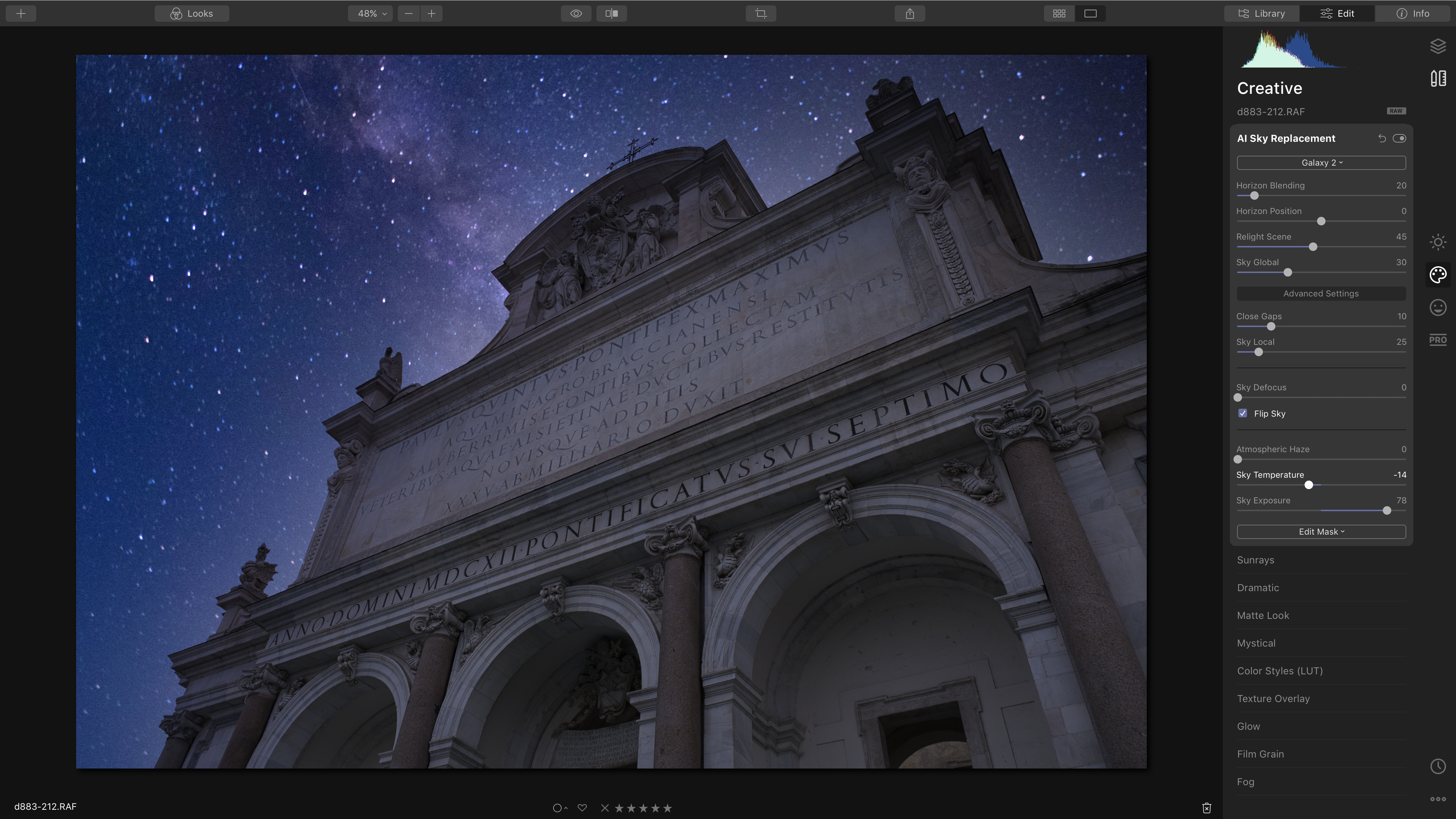Click the Sky Local slider

pyautogui.click(x=1321, y=352)
